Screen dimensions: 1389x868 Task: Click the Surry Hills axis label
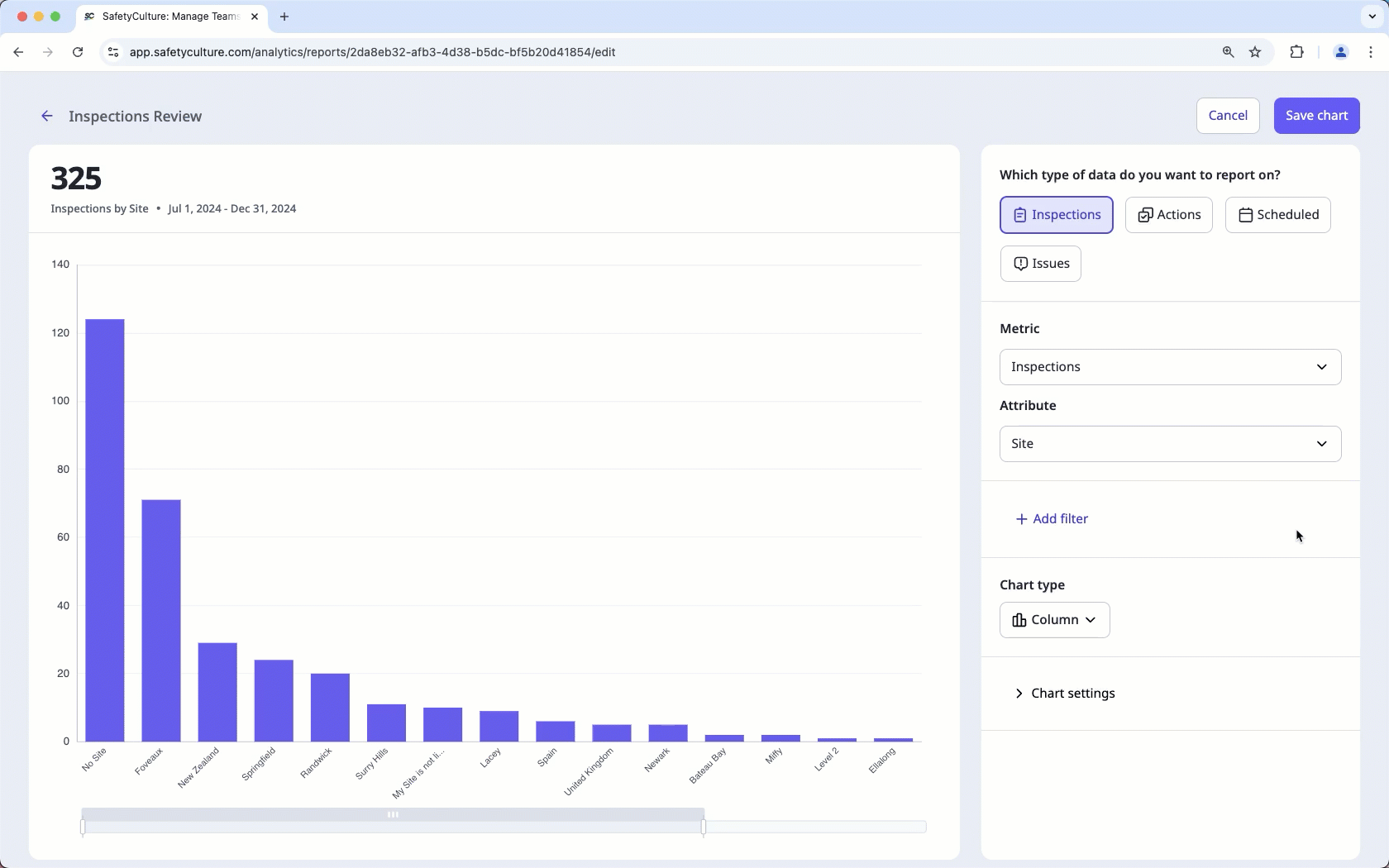372,764
